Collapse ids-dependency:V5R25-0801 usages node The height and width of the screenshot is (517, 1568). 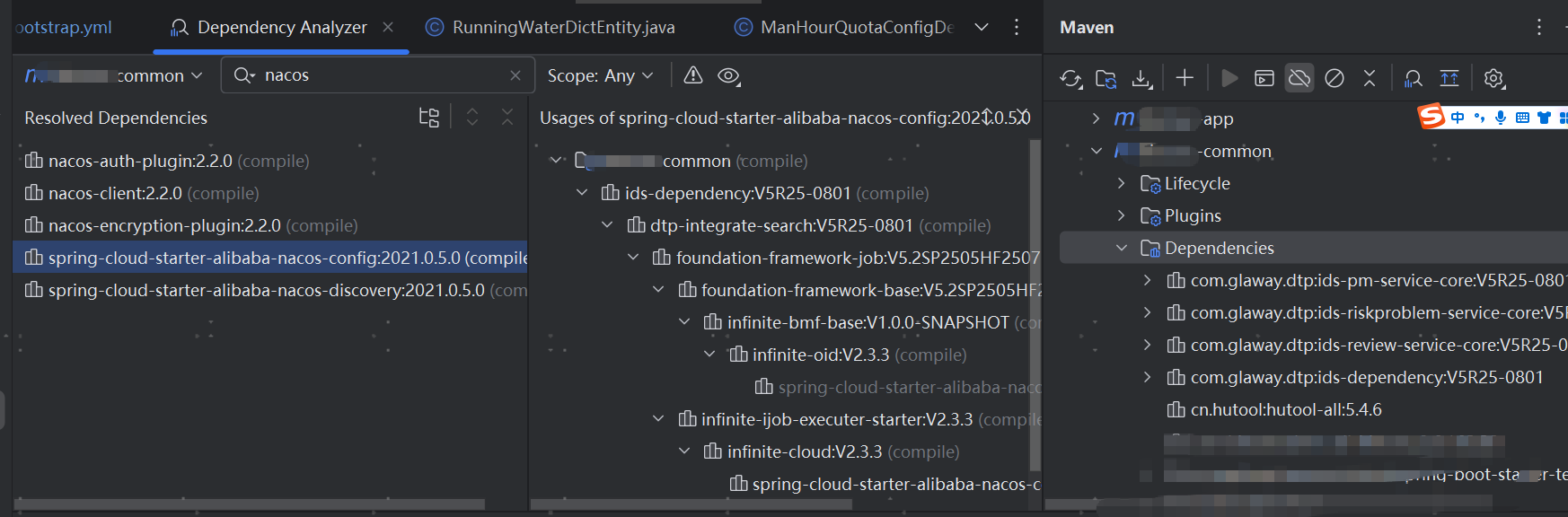[582, 193]
